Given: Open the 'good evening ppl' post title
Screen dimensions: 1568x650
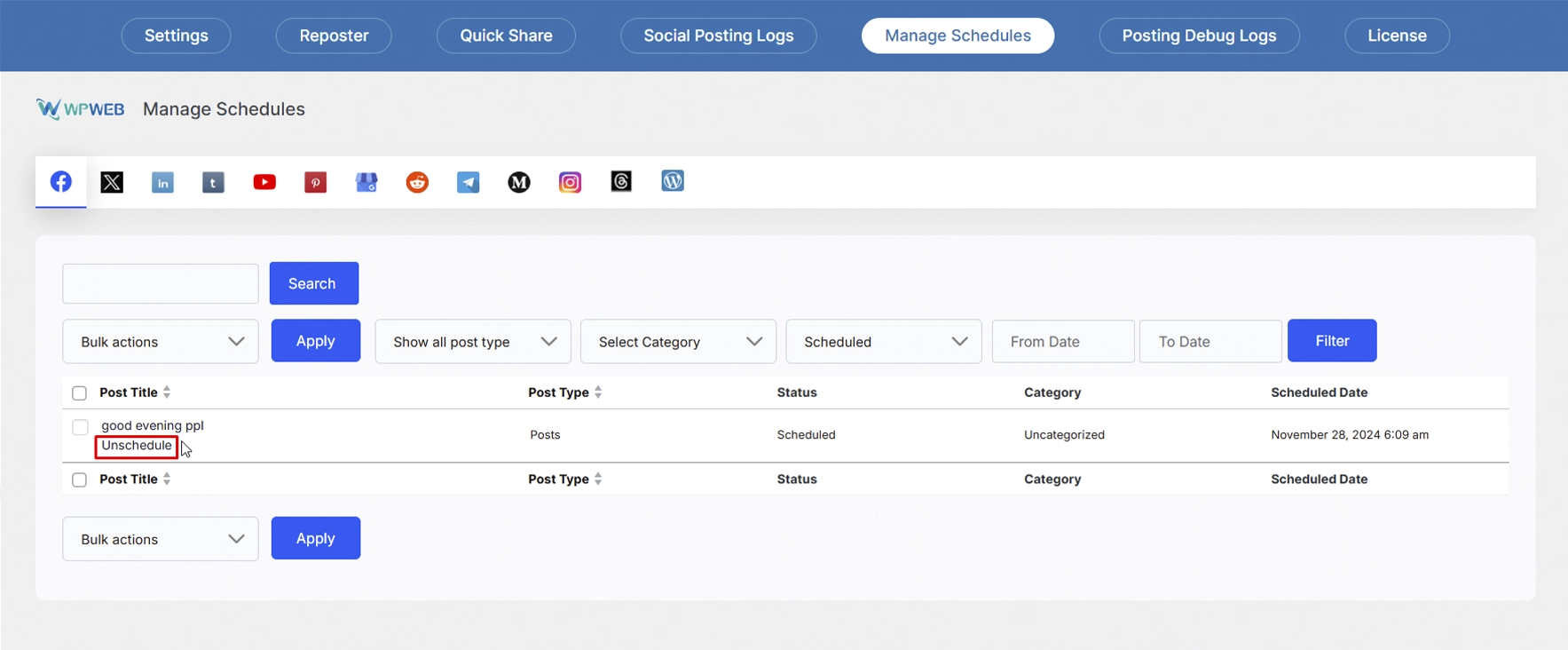Looking at the screenshot, I should click(x=153, y=425).
